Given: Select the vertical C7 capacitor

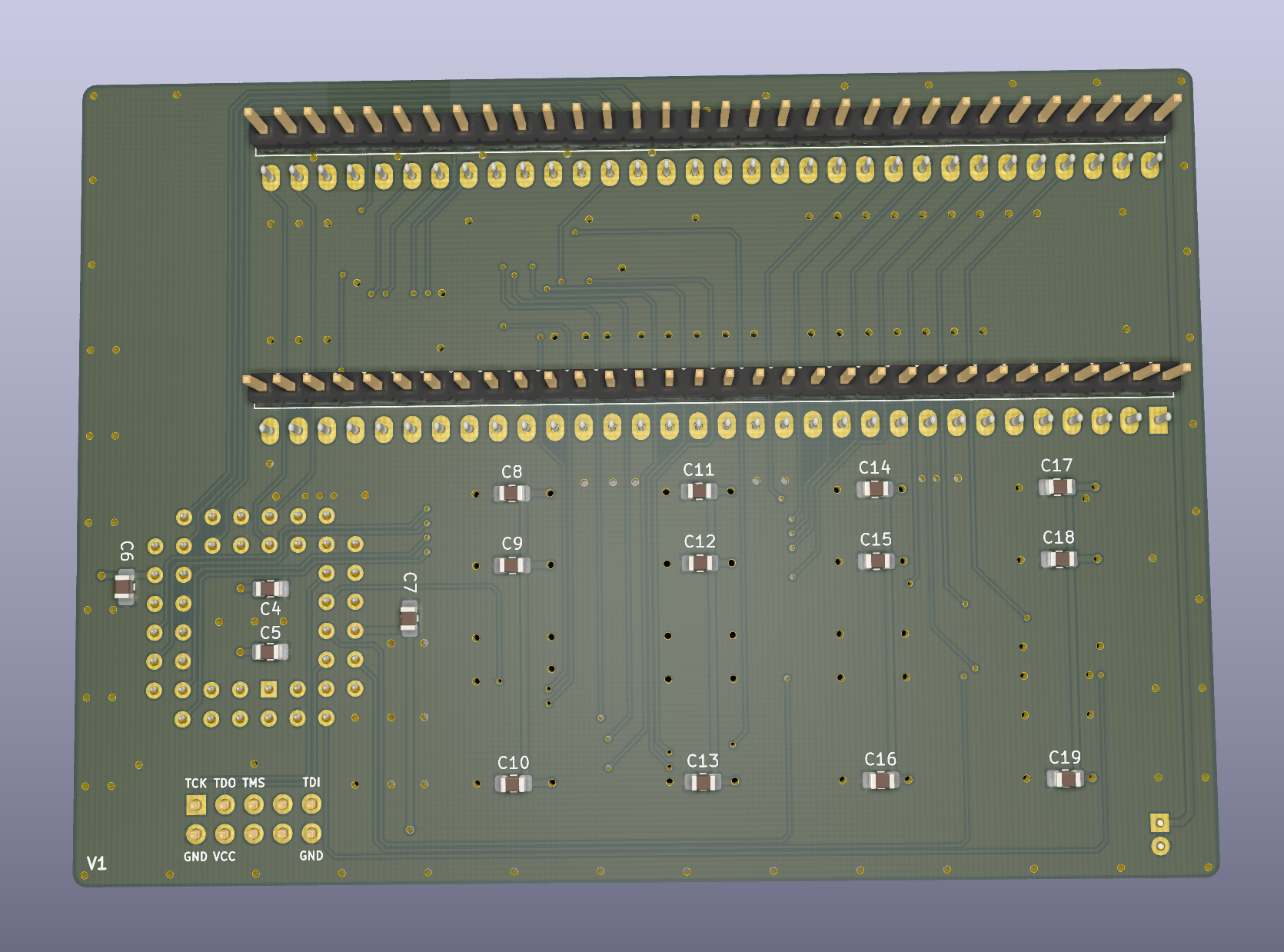Looking at the screenshot, I should [x=410, y=617].
